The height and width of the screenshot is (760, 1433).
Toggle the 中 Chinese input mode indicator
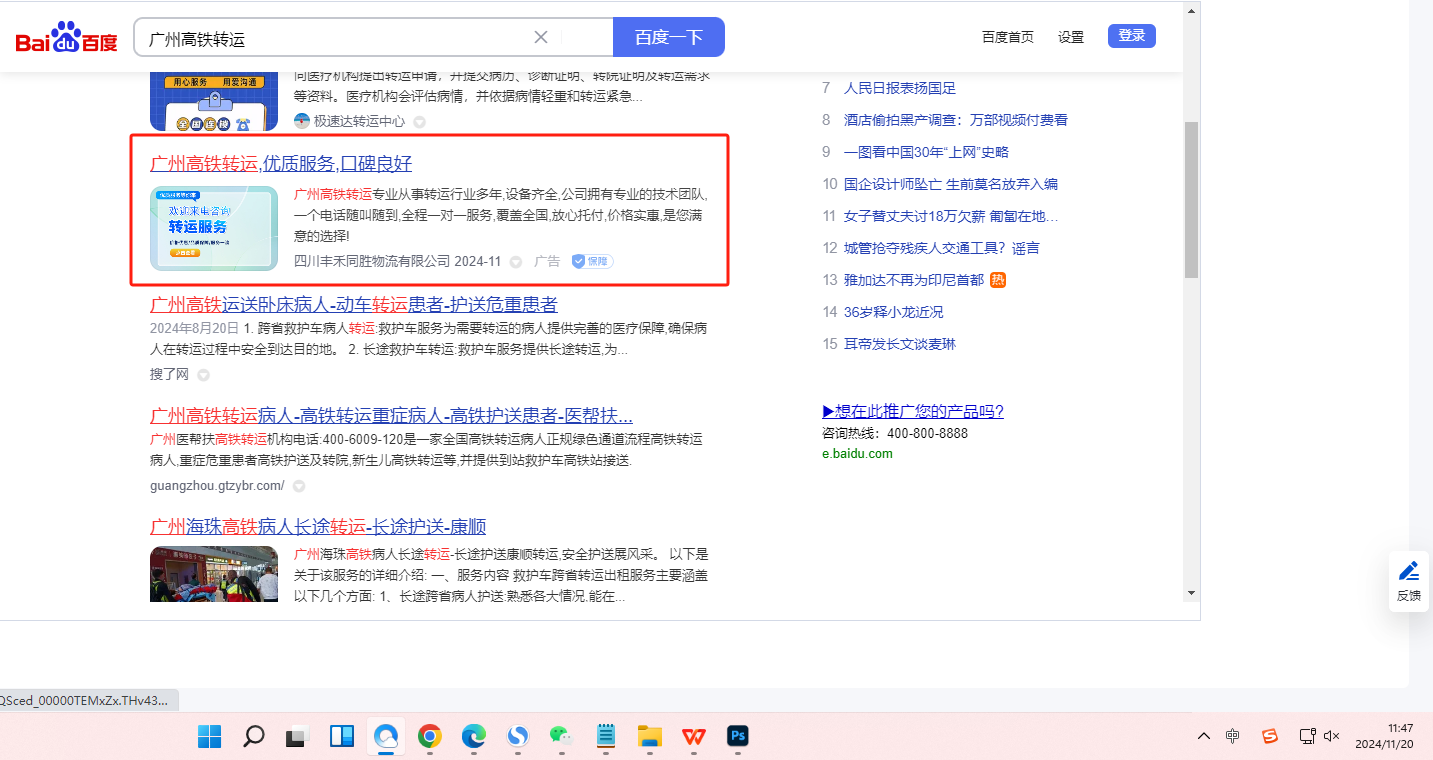[1233, 736]
